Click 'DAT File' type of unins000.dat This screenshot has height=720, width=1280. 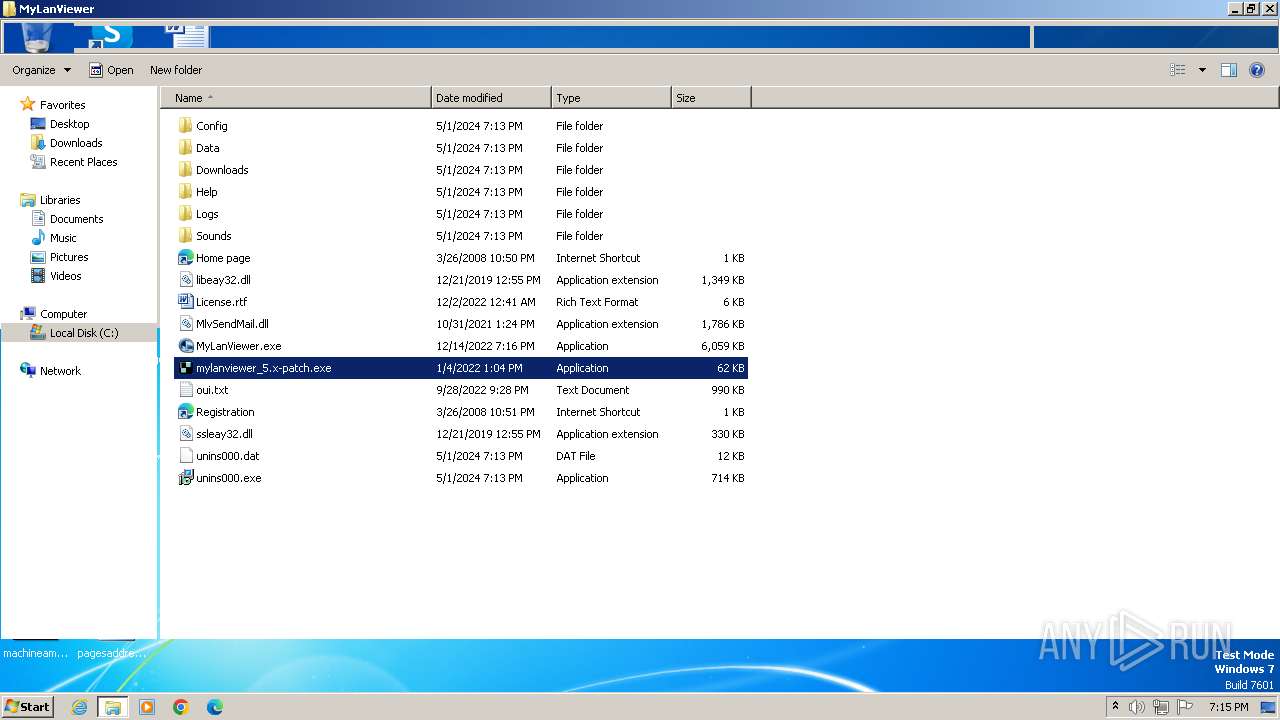coord(576,456)
